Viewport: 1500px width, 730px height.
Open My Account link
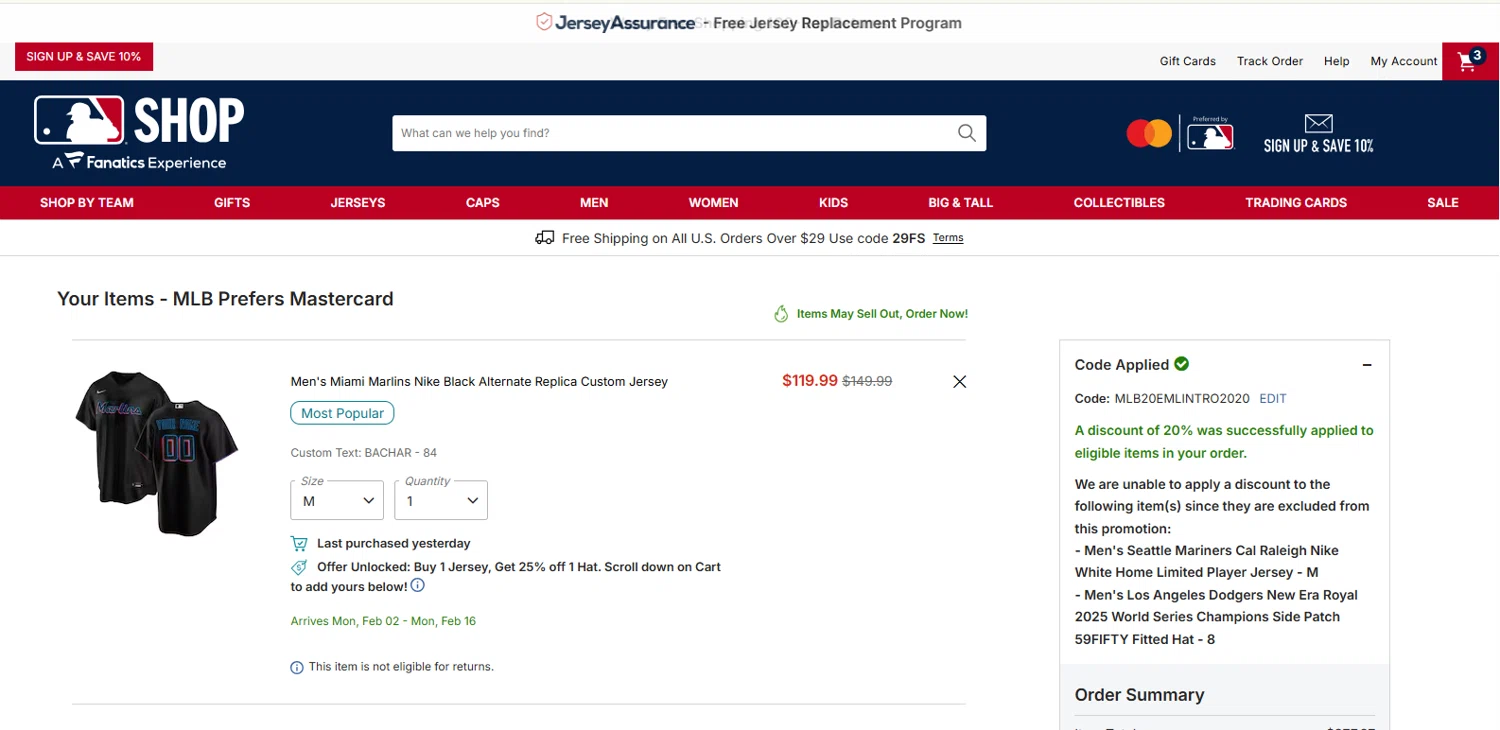tap(1404, 61)
